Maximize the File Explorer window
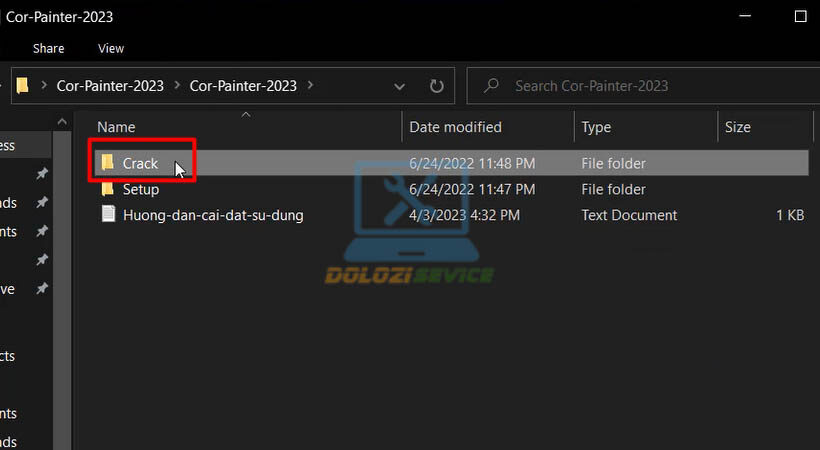This screenshot has width=820, height=450. (x=800, y=17)
